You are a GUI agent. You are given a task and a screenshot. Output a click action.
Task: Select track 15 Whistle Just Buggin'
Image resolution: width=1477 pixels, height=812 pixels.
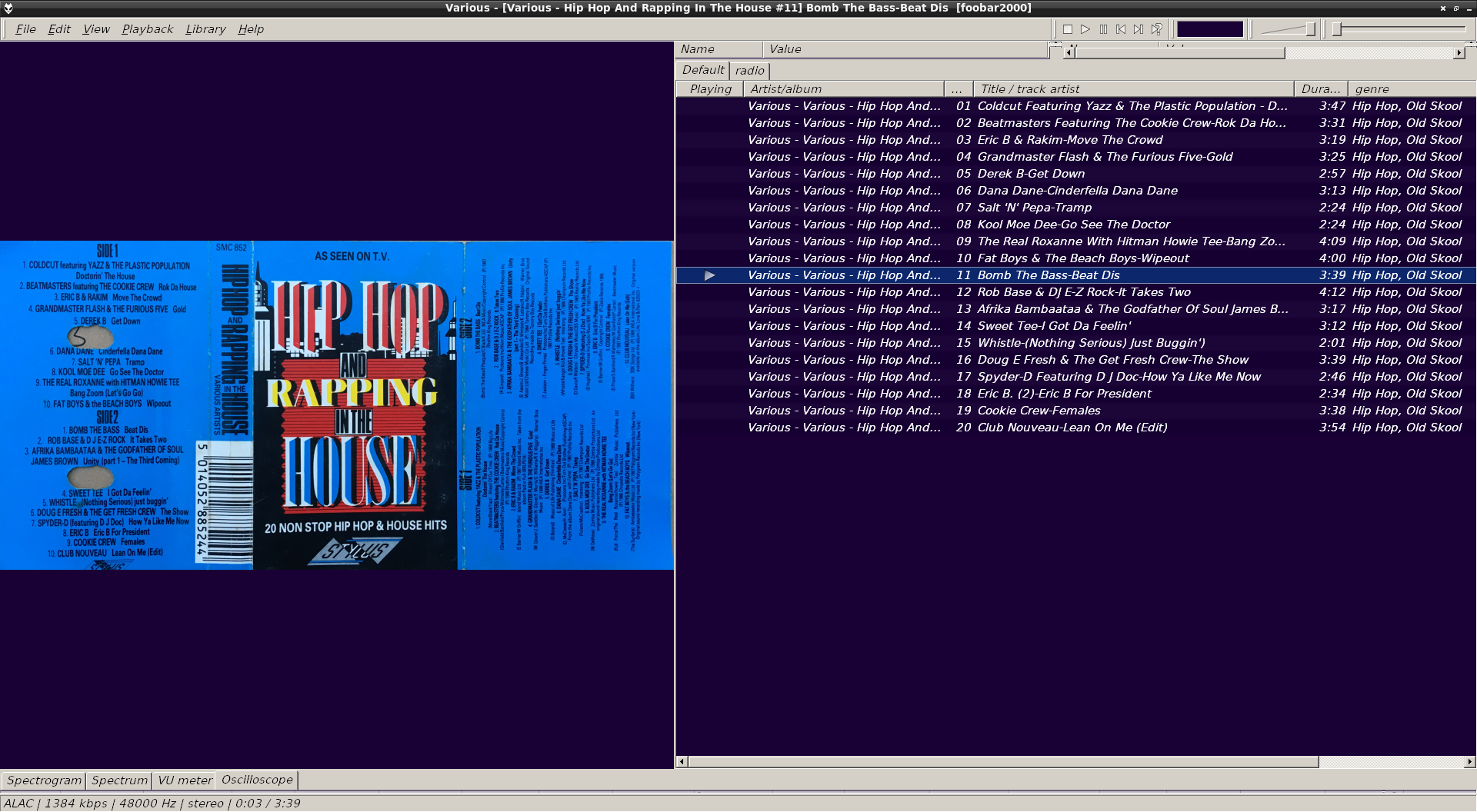click(1076, 343)
